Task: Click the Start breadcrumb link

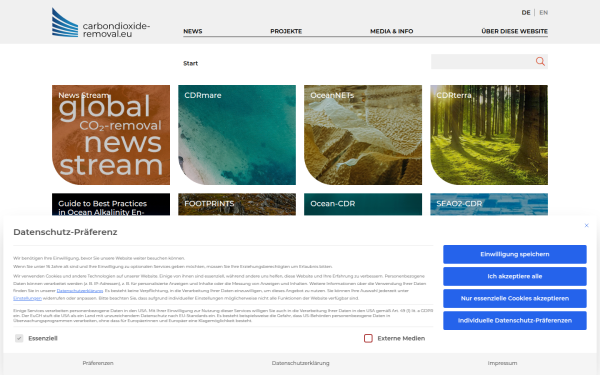Action: [190, 64]
